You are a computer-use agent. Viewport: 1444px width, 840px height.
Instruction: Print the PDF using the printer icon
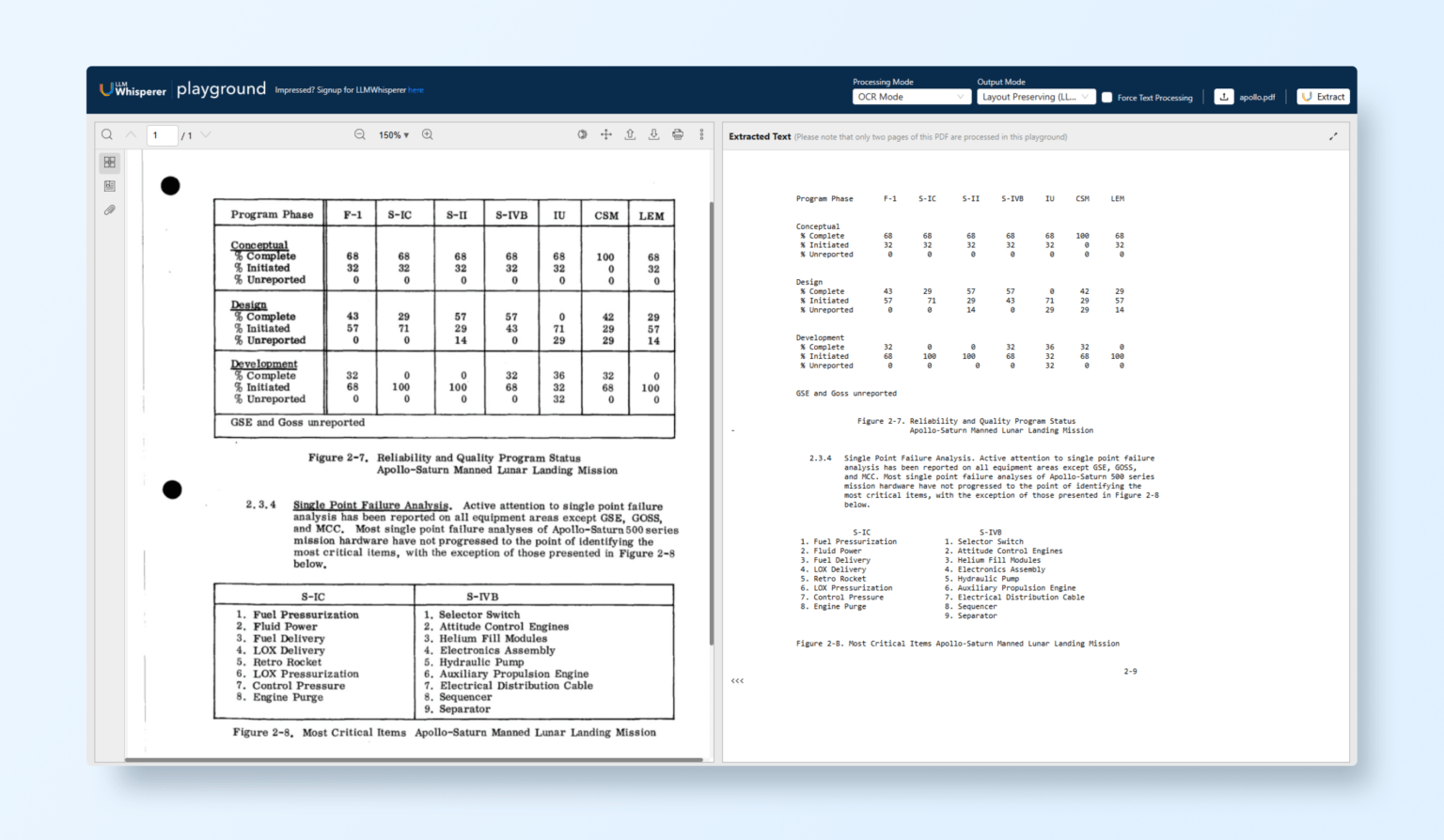click(x=677, y=134)
